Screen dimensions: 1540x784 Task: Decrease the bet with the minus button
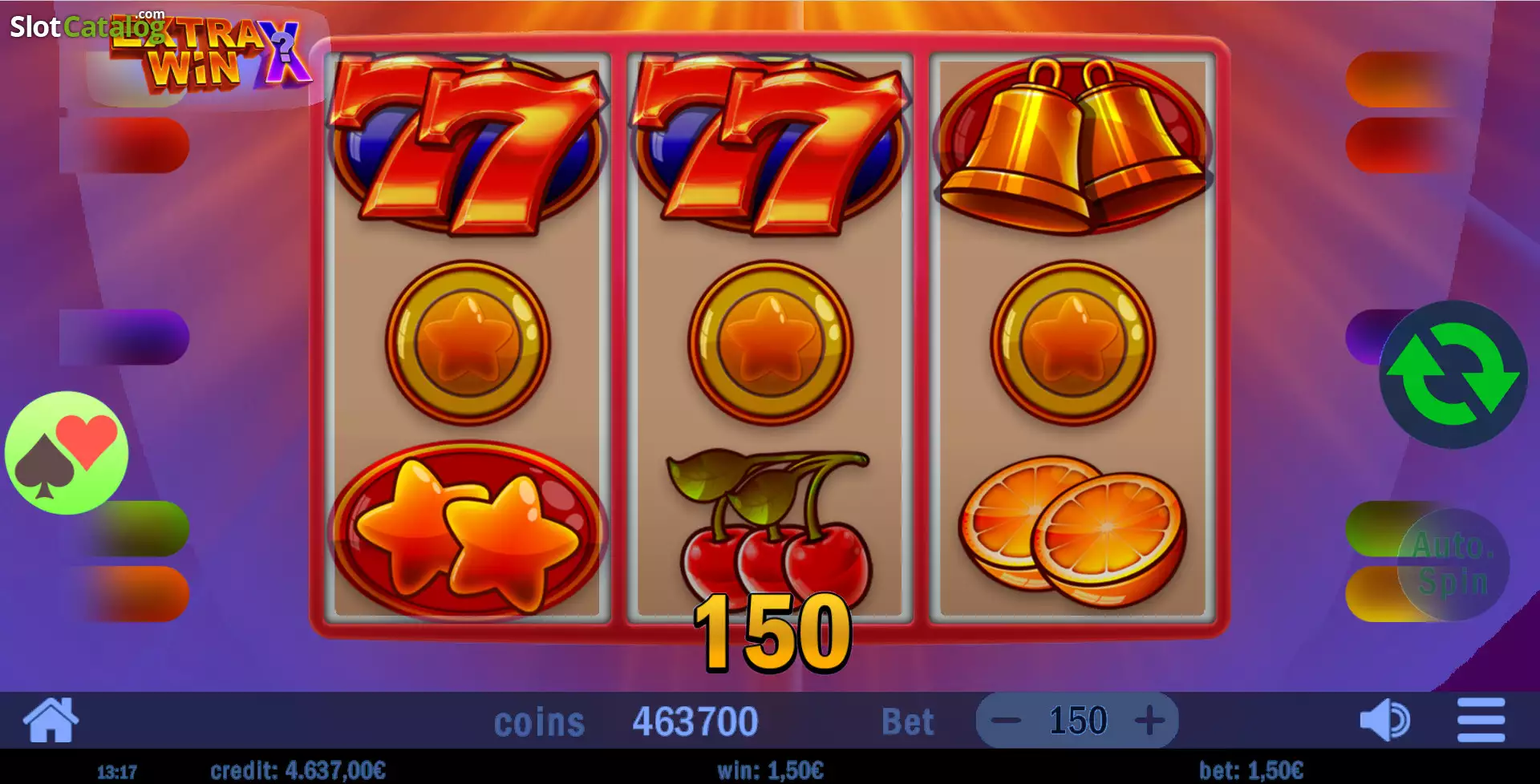click(1006, 720)
